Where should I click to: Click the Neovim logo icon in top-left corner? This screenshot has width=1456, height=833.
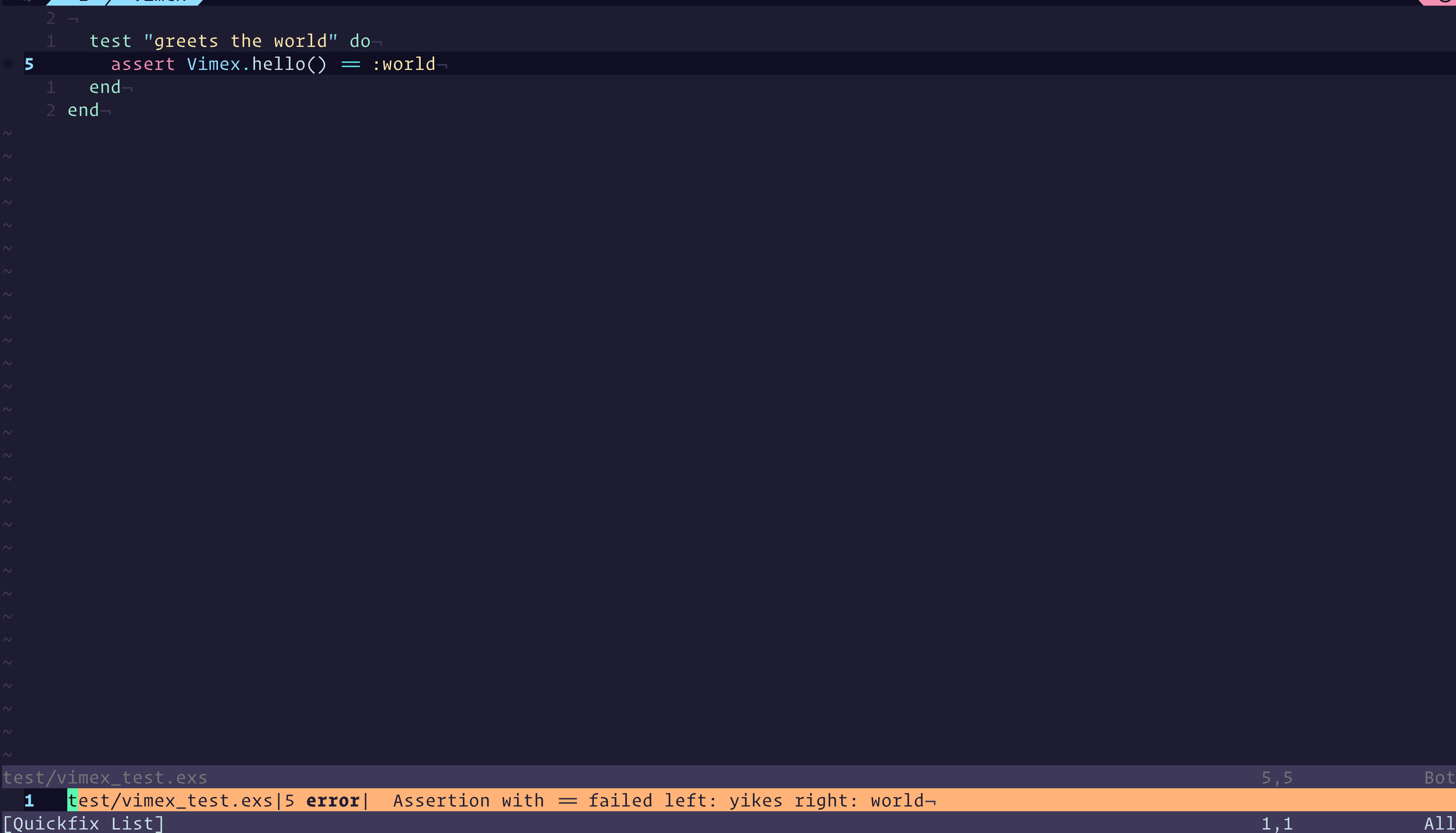pos(27,2)
